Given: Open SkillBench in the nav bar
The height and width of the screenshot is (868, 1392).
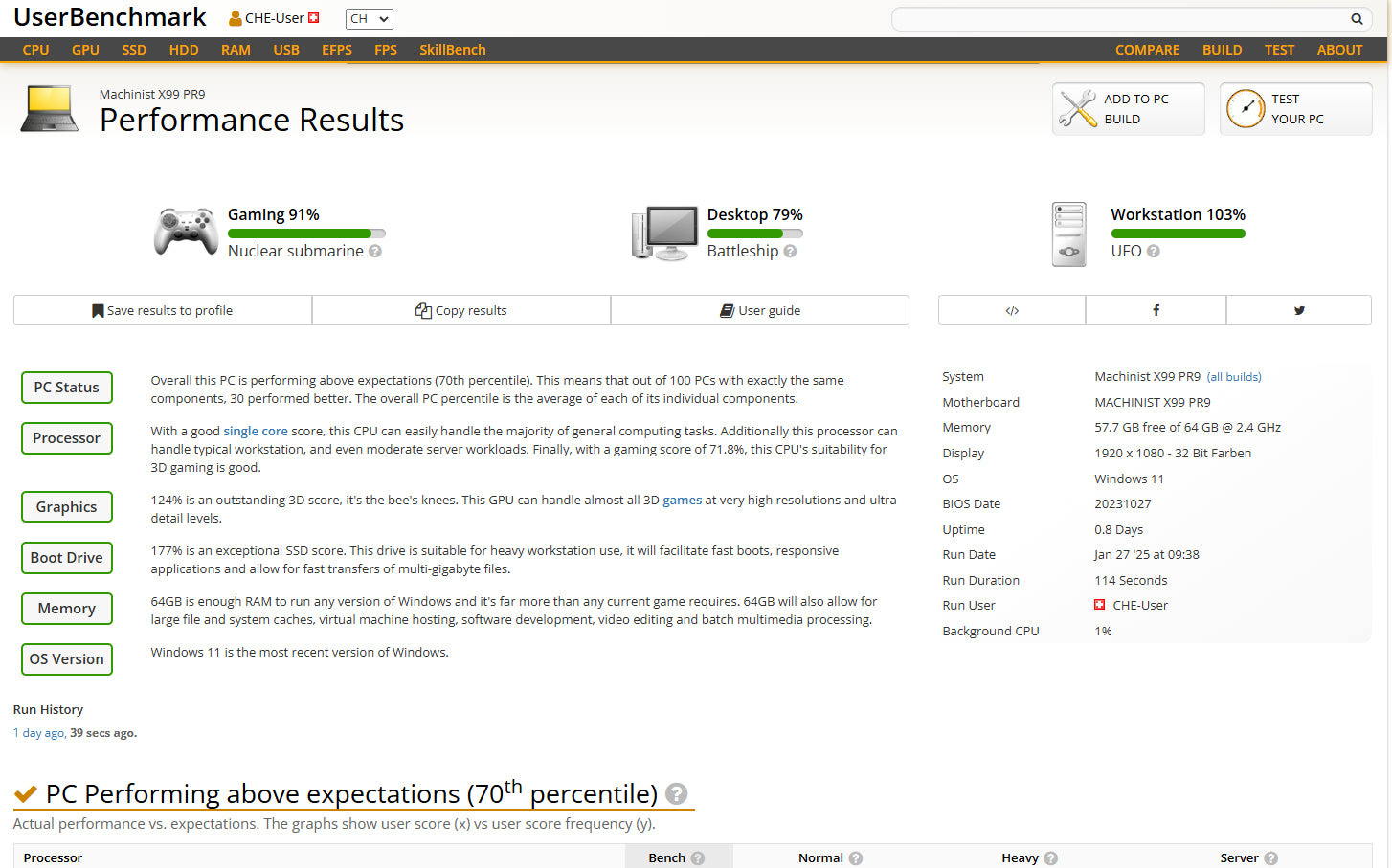Looking at the screenshot, I should [x=453, y=50].
